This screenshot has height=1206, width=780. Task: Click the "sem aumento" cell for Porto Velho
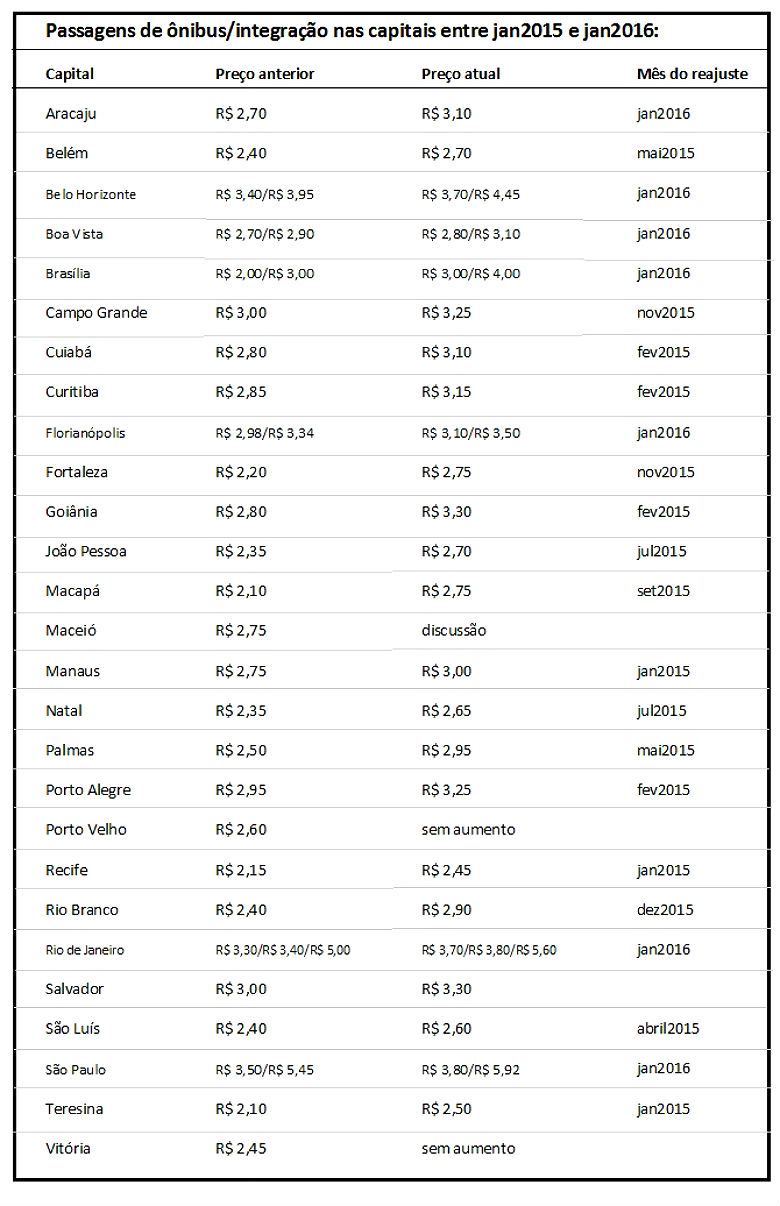coord(468,829)
